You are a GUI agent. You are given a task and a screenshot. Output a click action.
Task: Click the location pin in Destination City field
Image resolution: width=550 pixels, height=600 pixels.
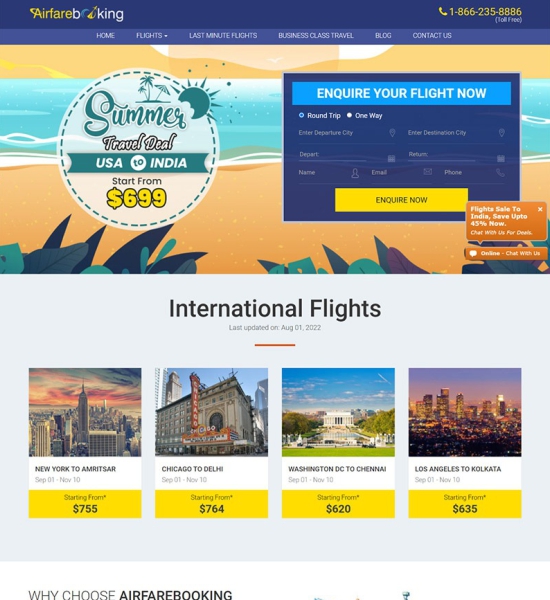click(501, 133)
